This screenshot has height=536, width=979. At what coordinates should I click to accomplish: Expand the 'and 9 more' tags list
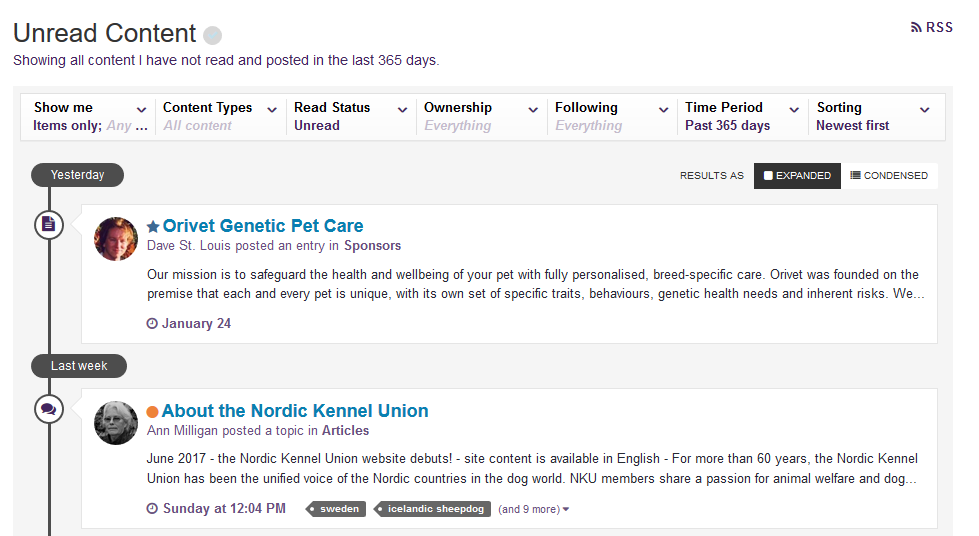pos(534,510)
